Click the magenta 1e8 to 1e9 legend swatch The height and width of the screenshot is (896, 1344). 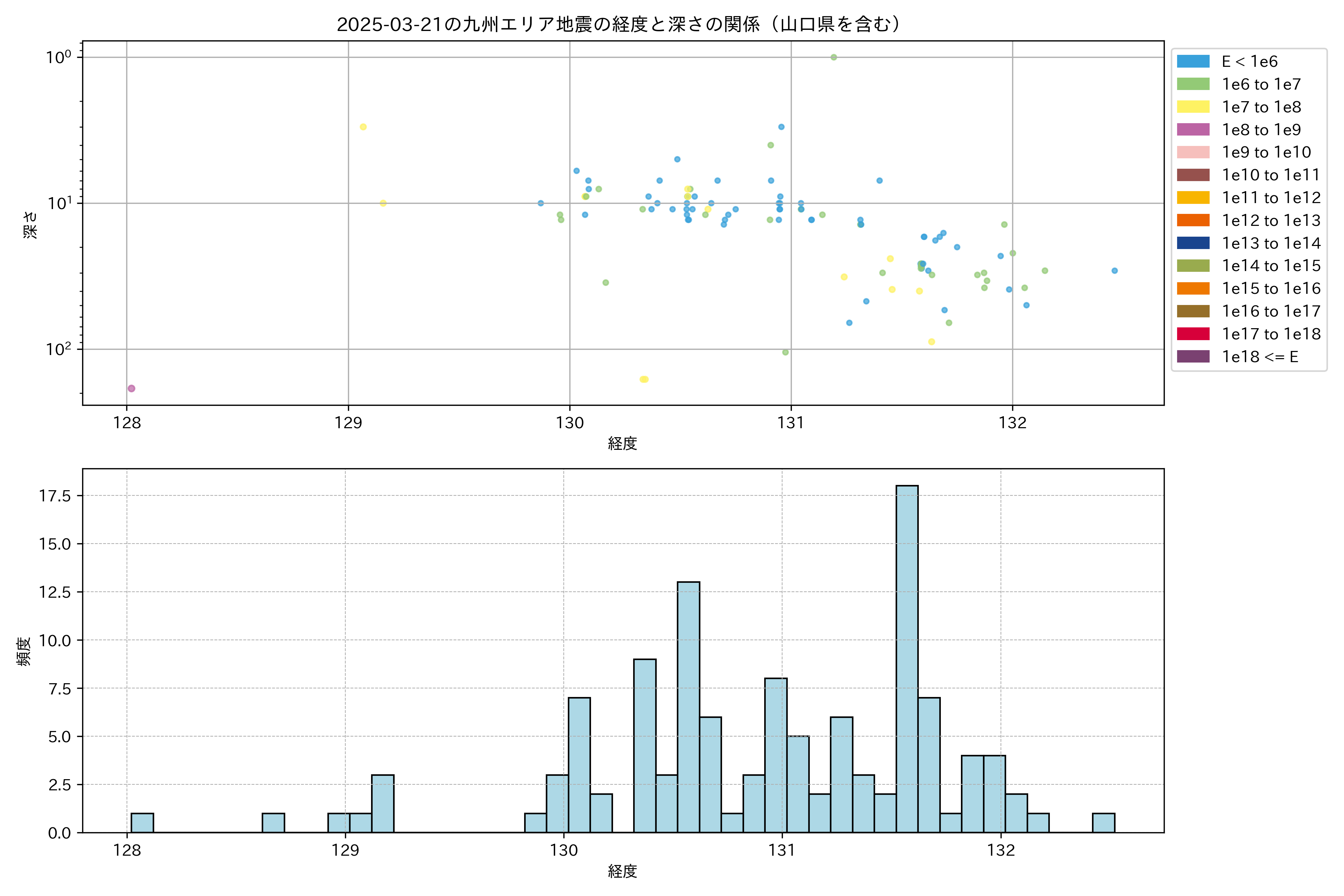point(1192,130)
